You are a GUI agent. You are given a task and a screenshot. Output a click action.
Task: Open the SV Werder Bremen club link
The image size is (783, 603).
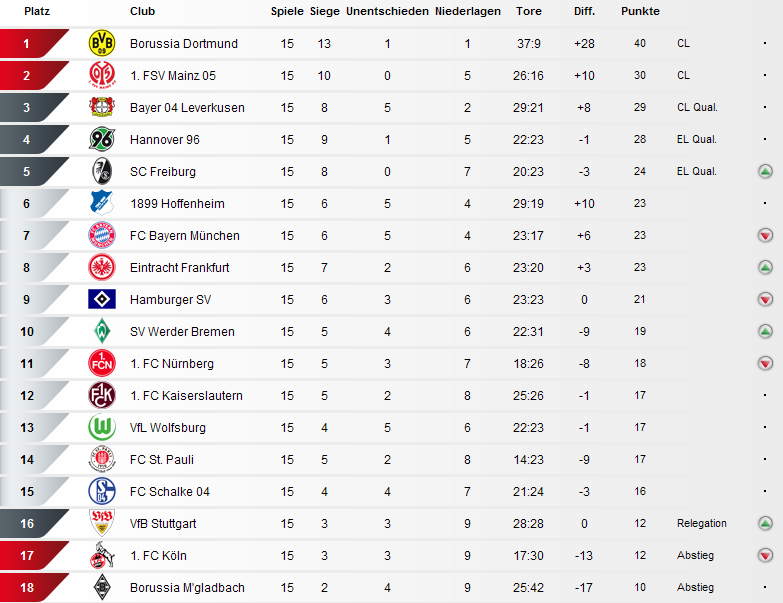[x=182, y=331]
